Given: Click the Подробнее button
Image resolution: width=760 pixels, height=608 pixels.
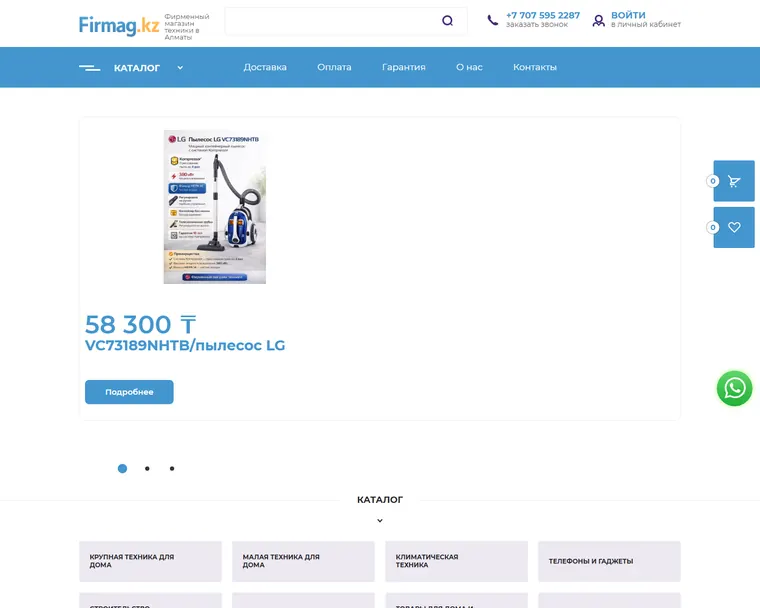Looking at the screenshot, I should click(129, 392).
